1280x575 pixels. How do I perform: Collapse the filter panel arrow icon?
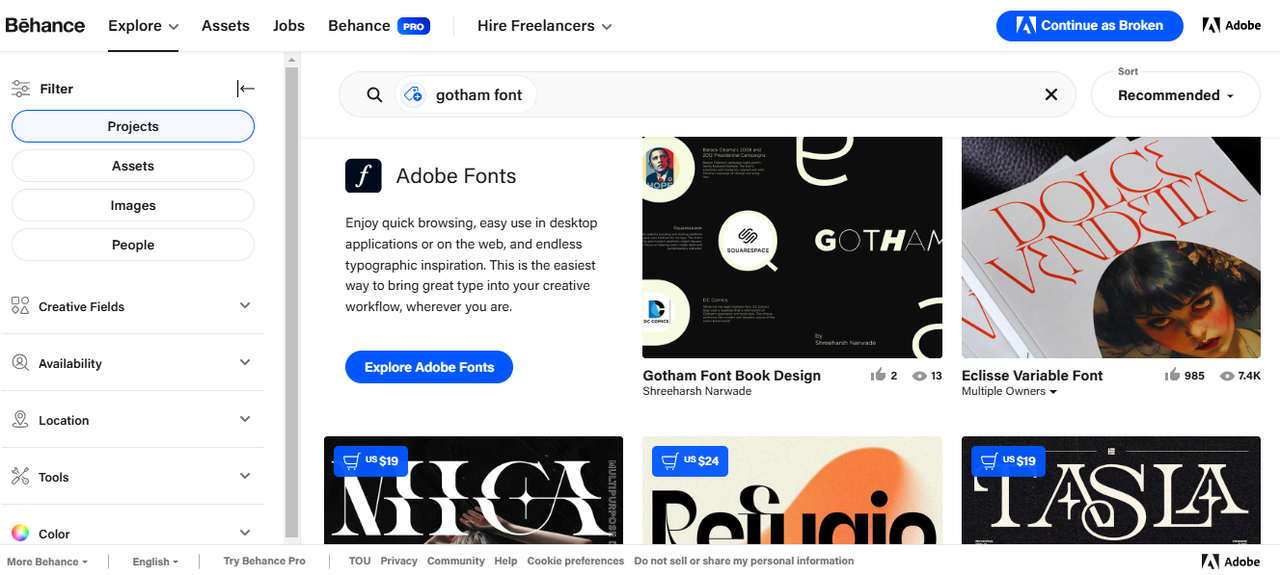[245, 89]
